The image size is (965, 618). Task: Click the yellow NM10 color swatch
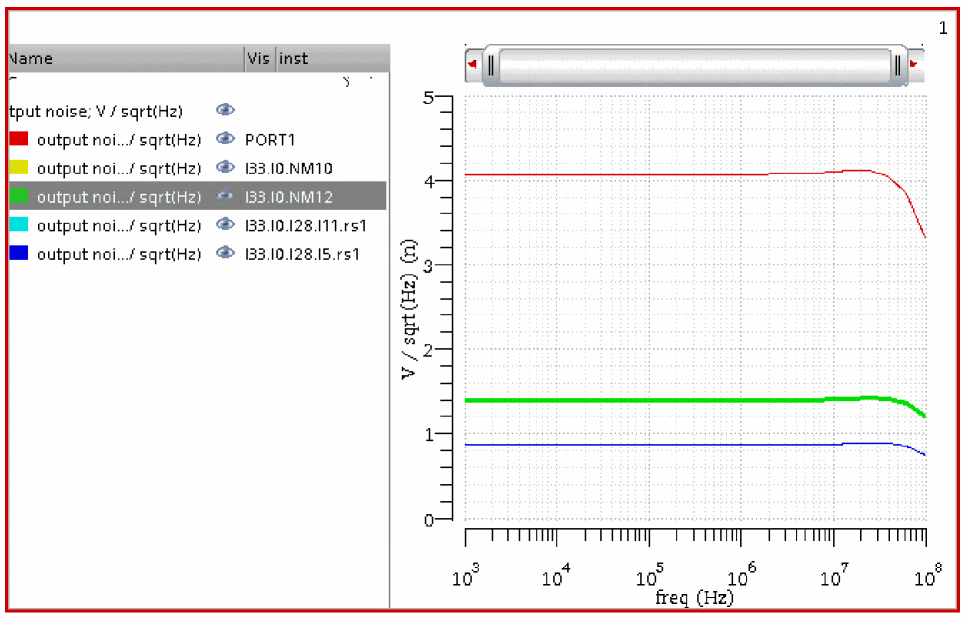click(19, 168)
